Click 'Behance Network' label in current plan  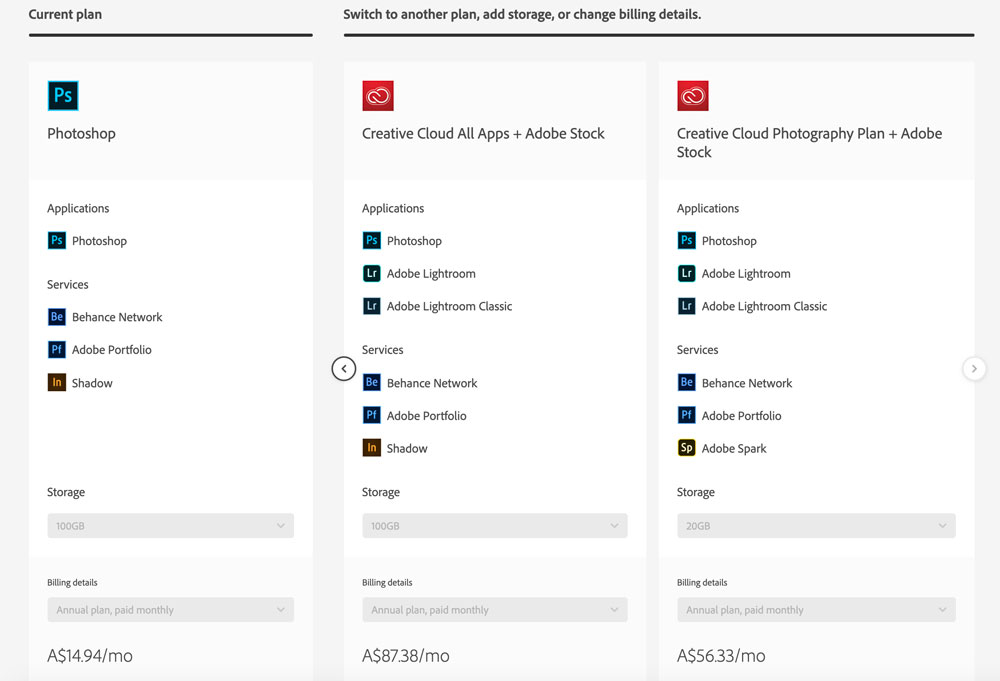point(117,317)
